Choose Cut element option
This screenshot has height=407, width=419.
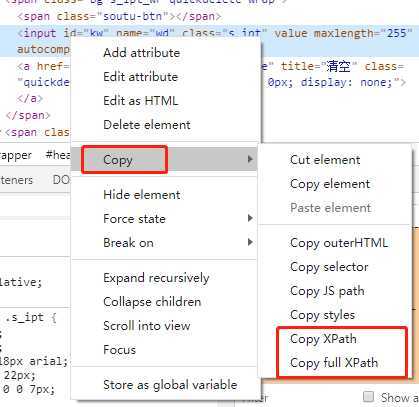click(x=325, y=160)
